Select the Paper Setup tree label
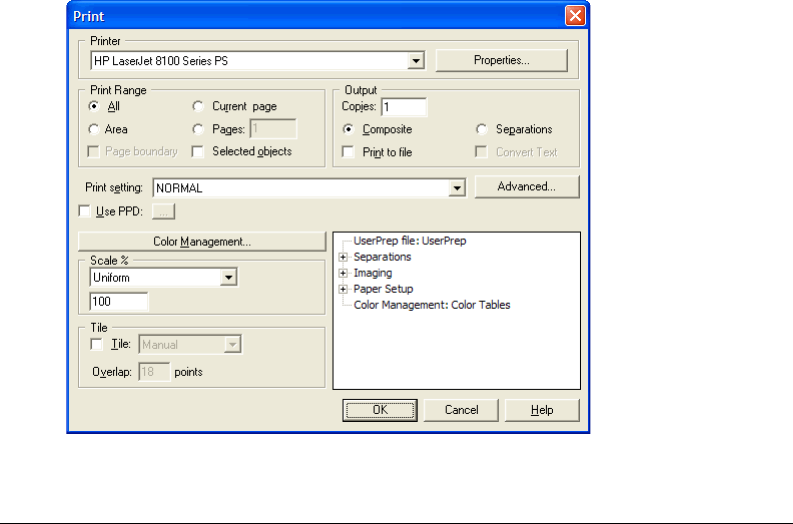This screenshot has height=524, width=793. coord(383,289)
